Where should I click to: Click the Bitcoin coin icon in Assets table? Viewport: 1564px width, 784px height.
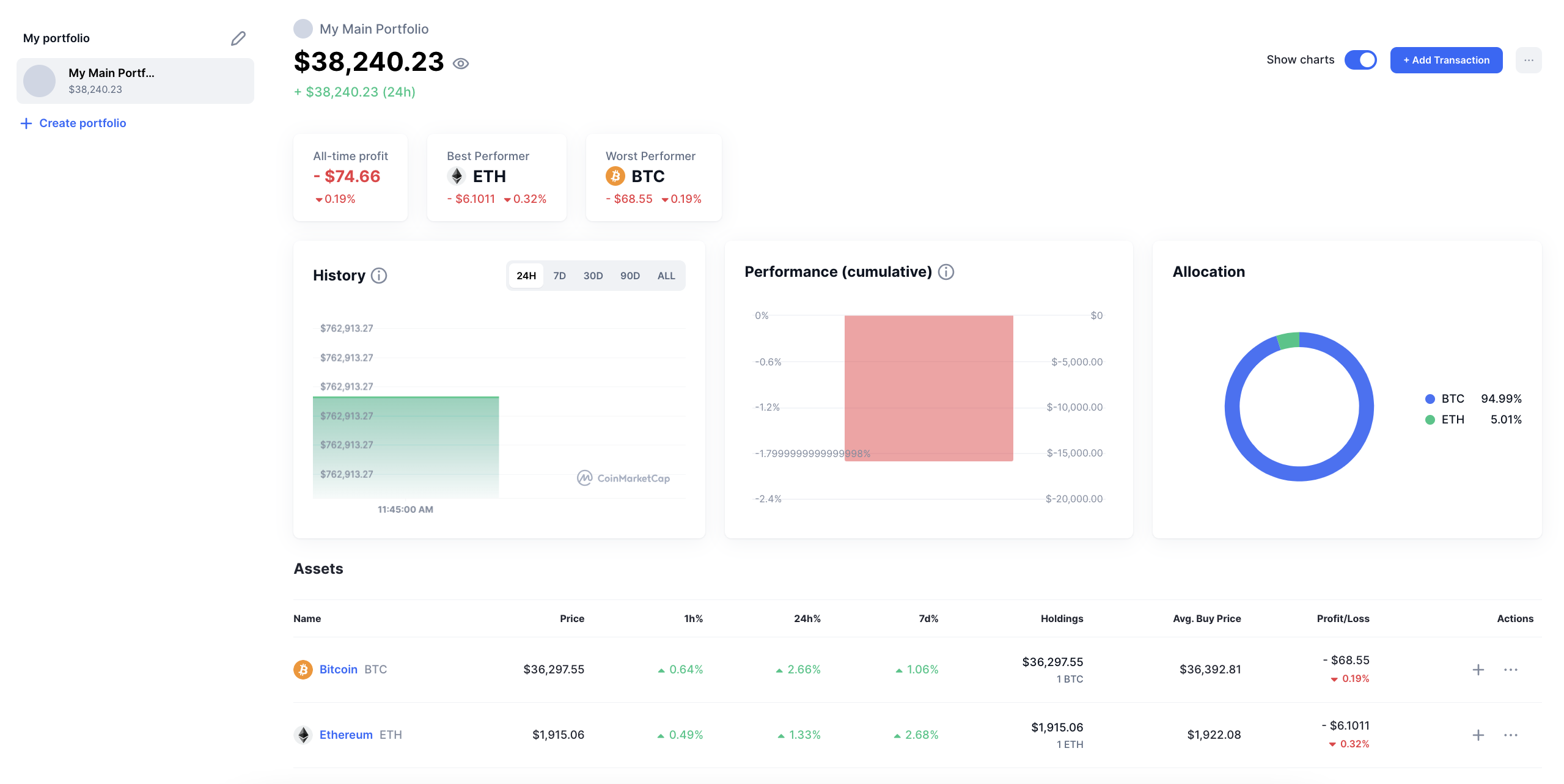303,669
